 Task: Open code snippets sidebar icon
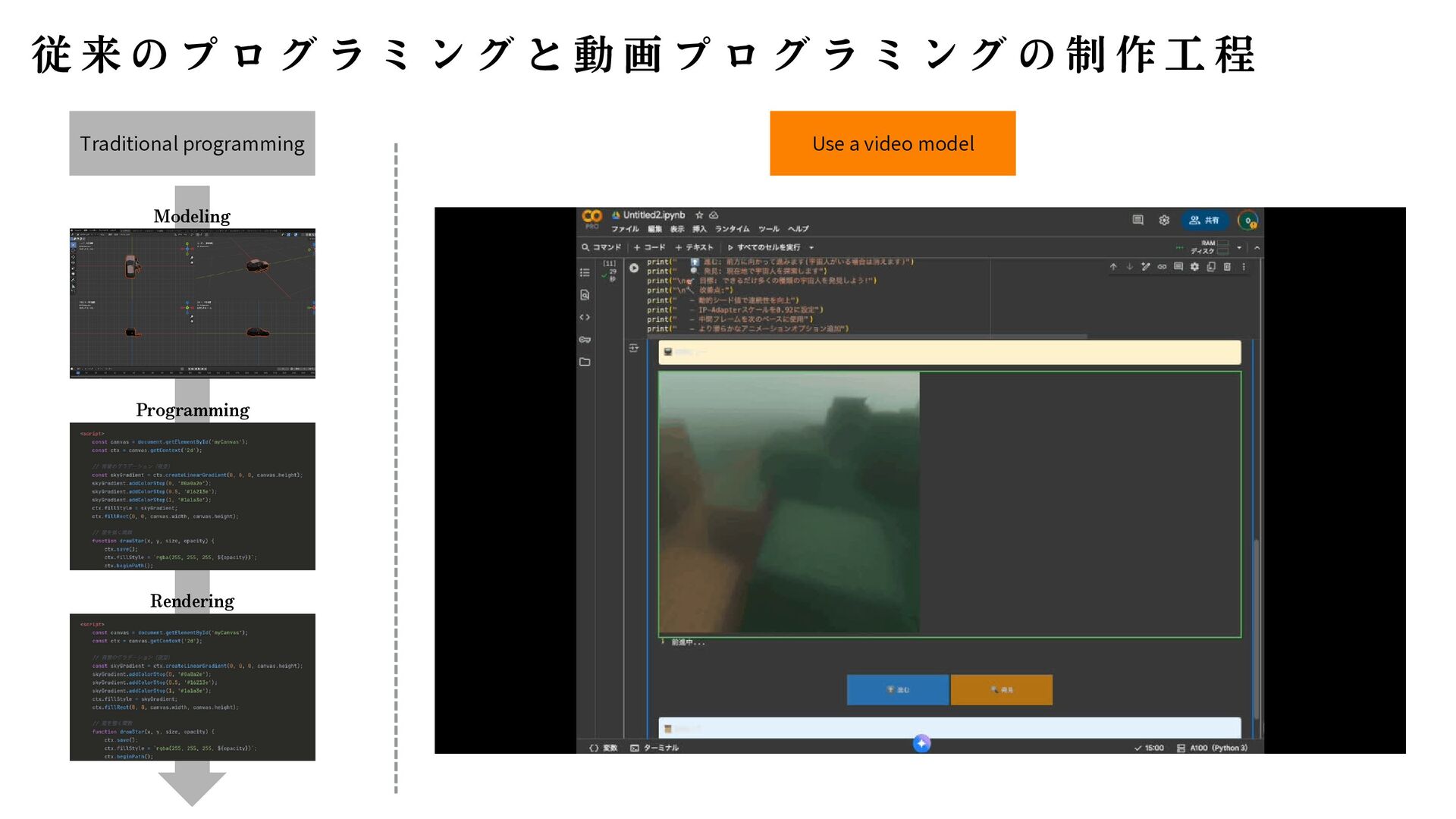pyautogui.click(x=585, y=317)
